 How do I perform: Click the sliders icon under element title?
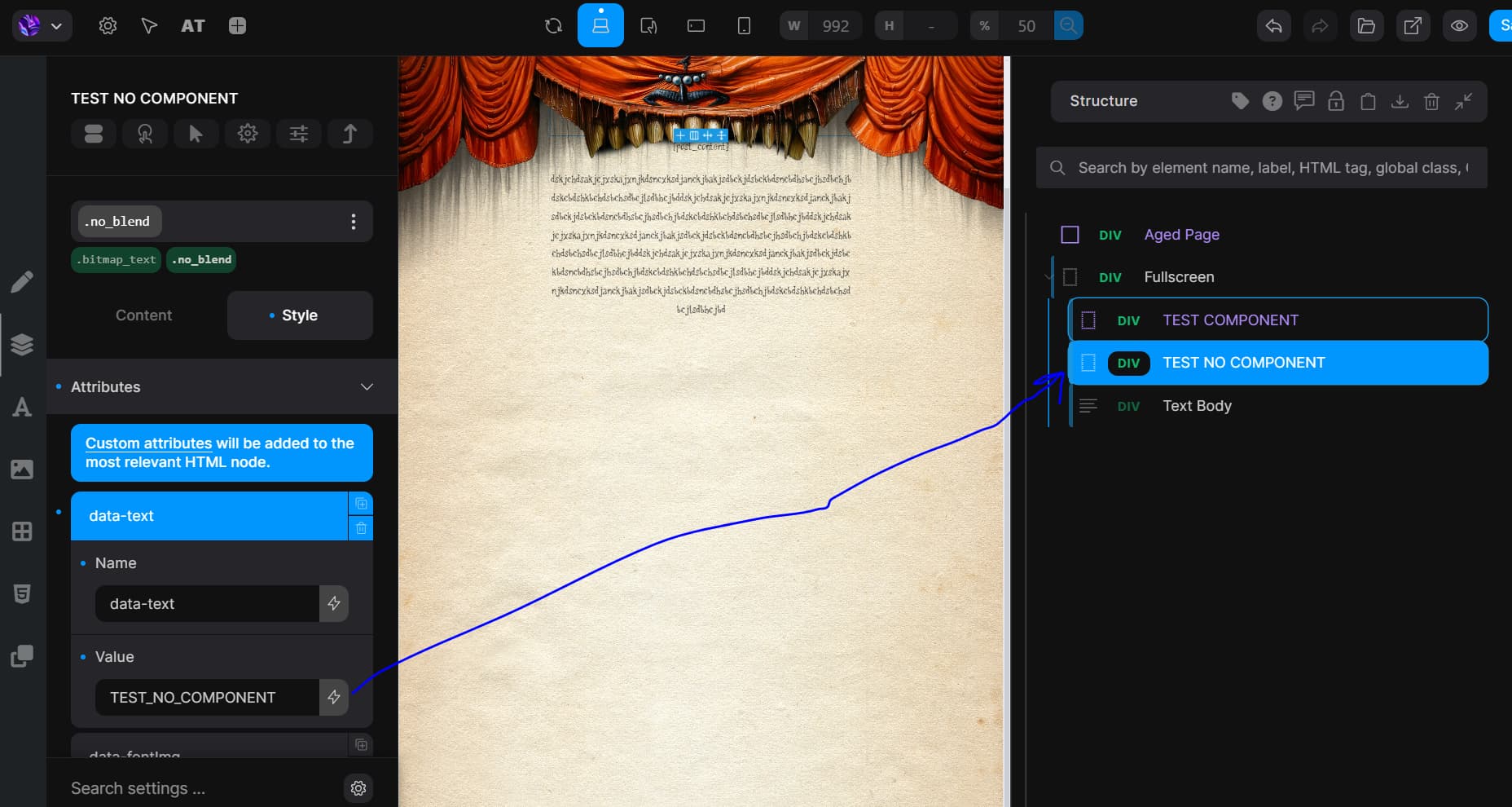[299, 134]
